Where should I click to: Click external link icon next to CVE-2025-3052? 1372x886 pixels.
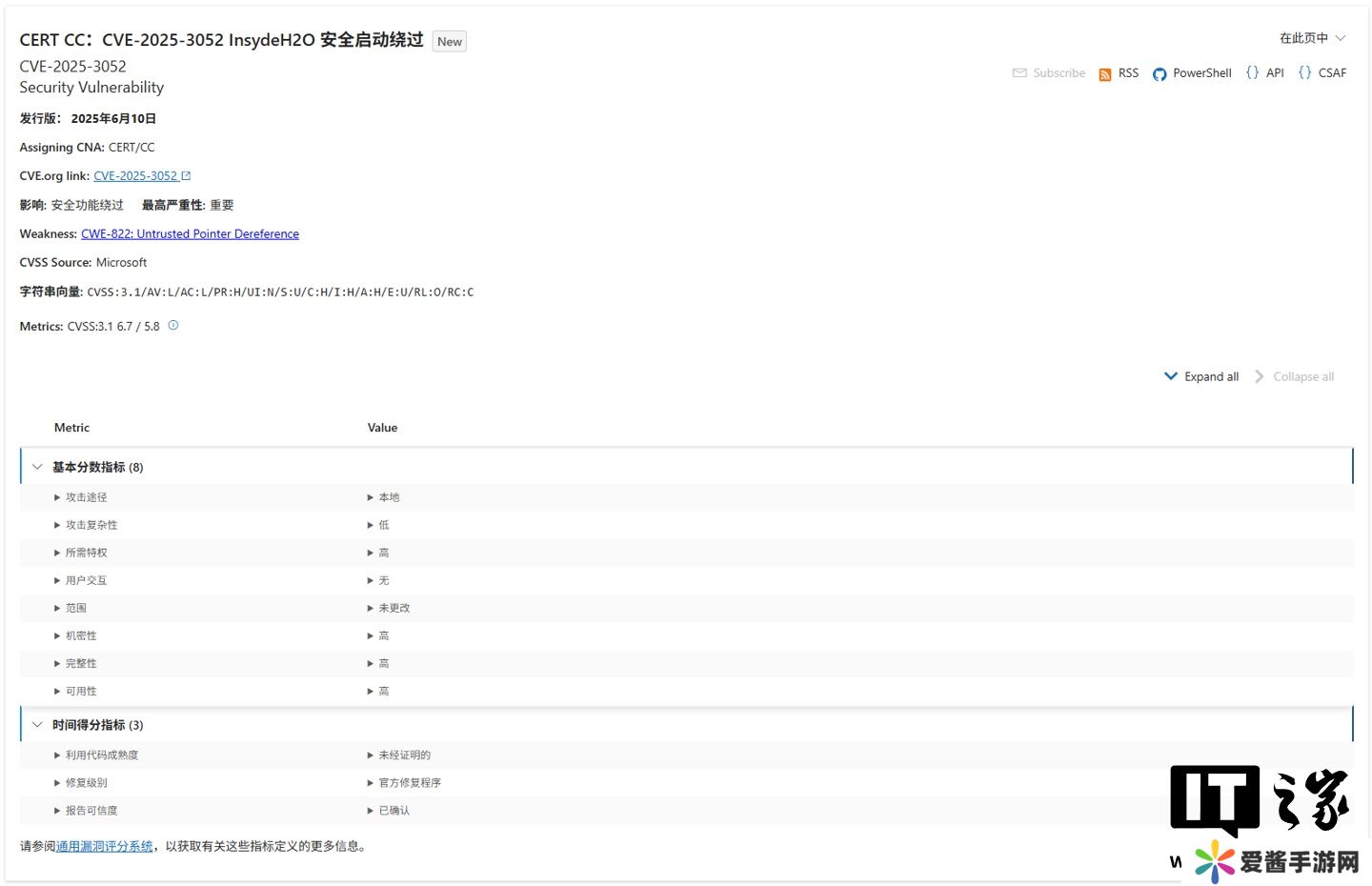[186, 176]
